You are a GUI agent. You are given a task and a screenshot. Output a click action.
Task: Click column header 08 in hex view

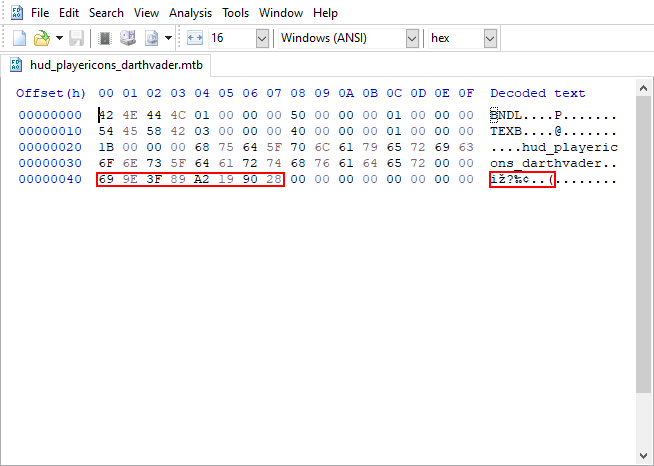click(298, 93)
